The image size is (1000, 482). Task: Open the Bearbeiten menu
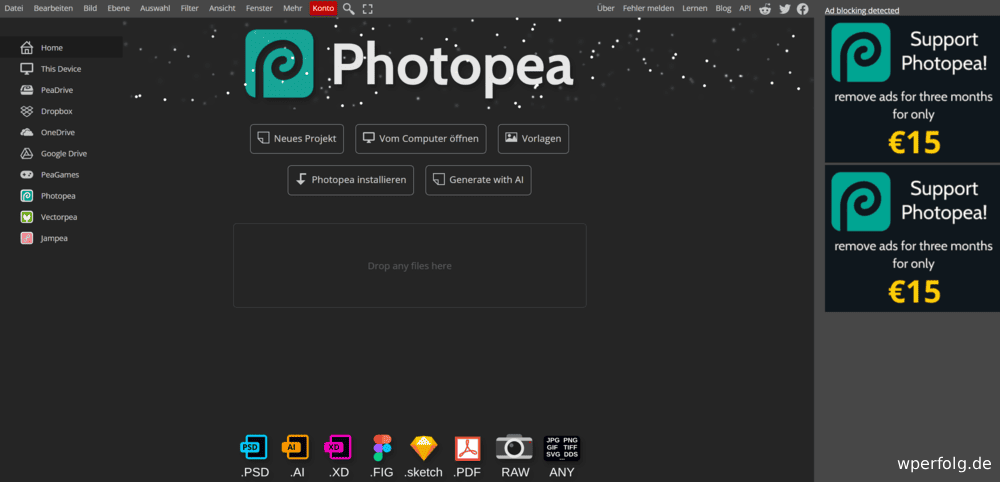(53, 8)
